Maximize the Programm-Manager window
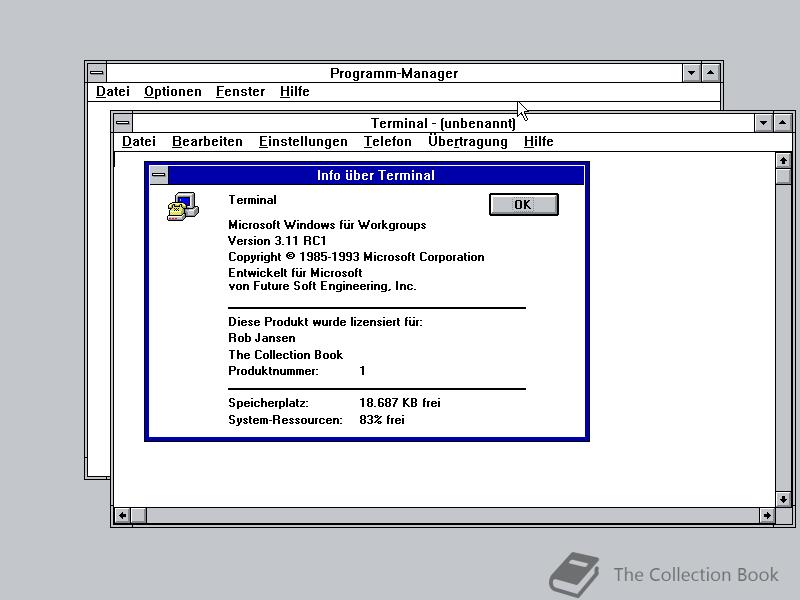 (711, 73)
